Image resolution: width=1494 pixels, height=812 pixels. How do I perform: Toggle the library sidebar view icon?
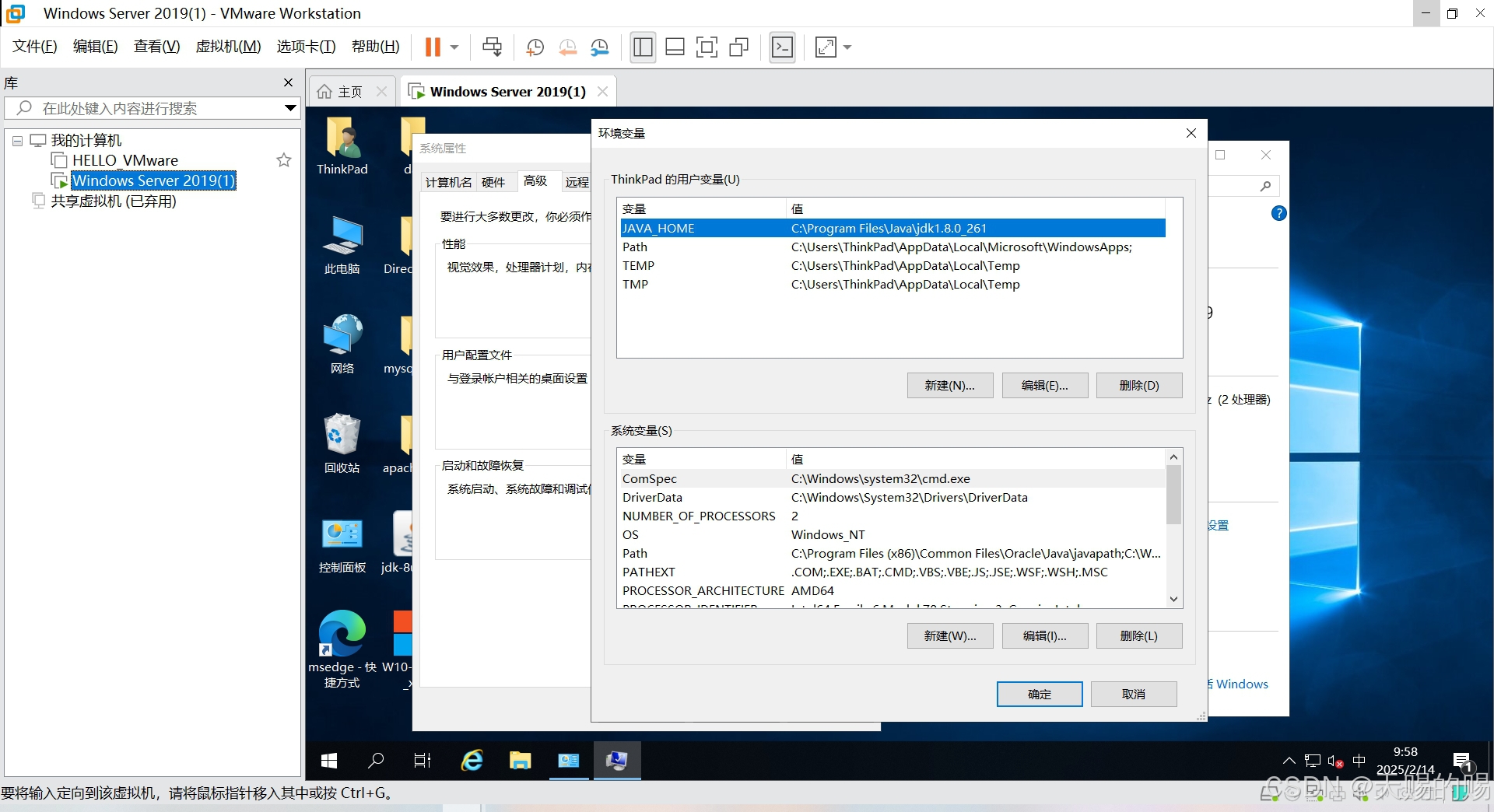(643, 47)
